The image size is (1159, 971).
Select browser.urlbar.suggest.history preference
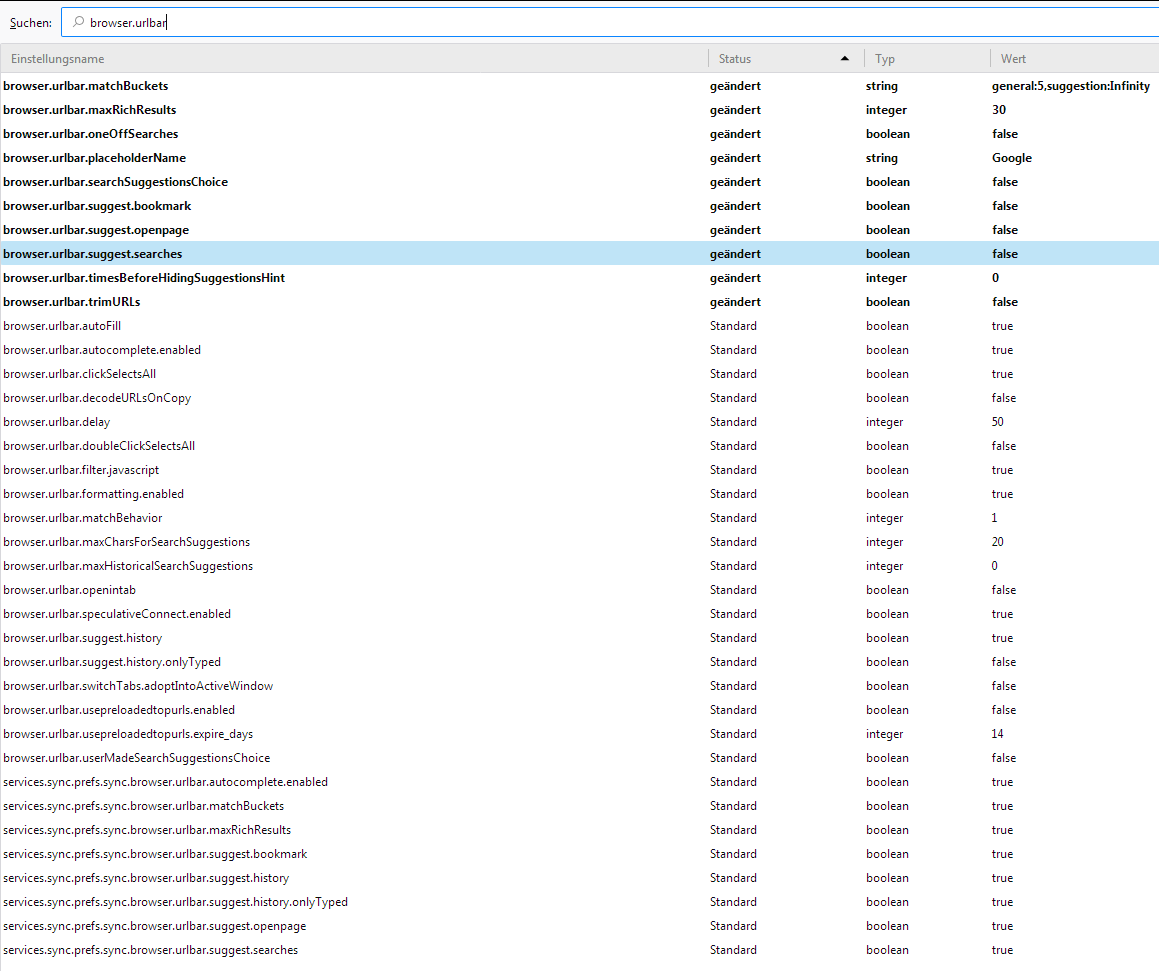[x=580, y=638]
